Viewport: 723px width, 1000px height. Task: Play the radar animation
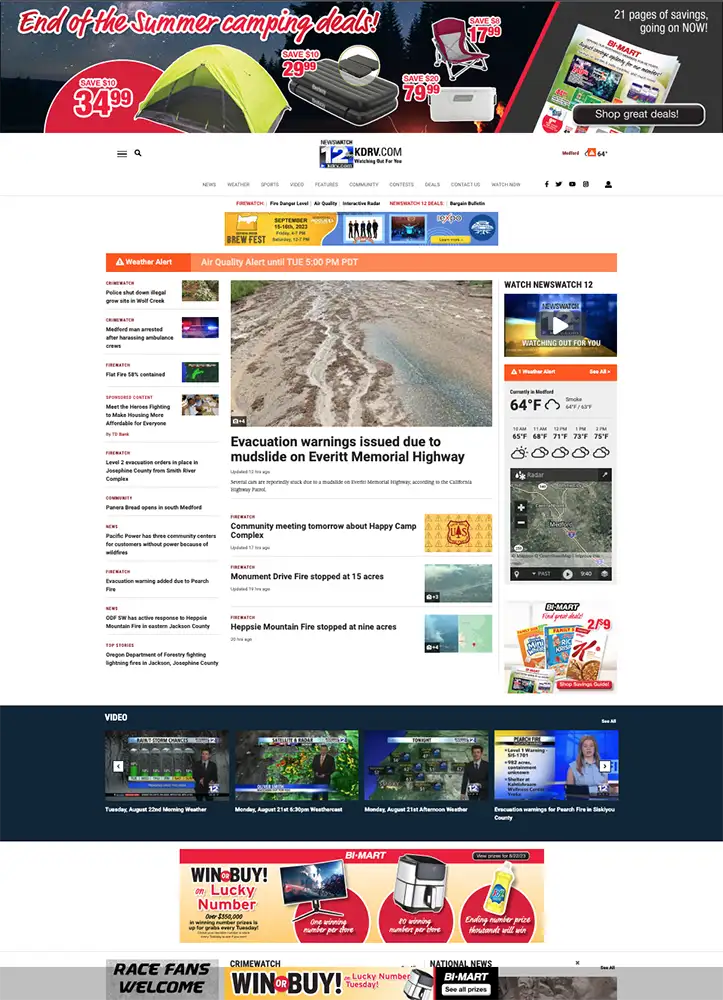(x=567, y=574)
